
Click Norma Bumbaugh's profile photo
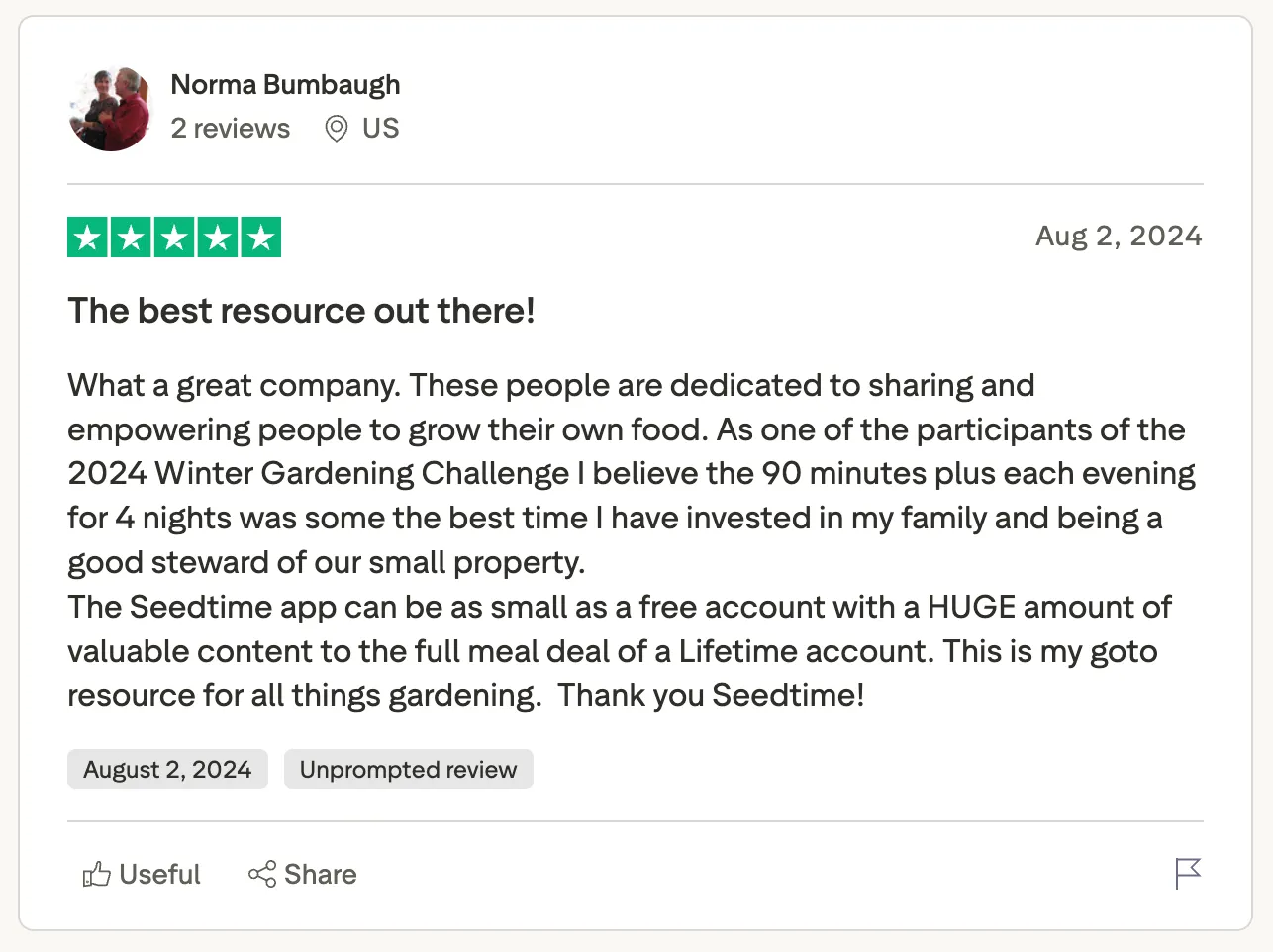click(110, 109)
